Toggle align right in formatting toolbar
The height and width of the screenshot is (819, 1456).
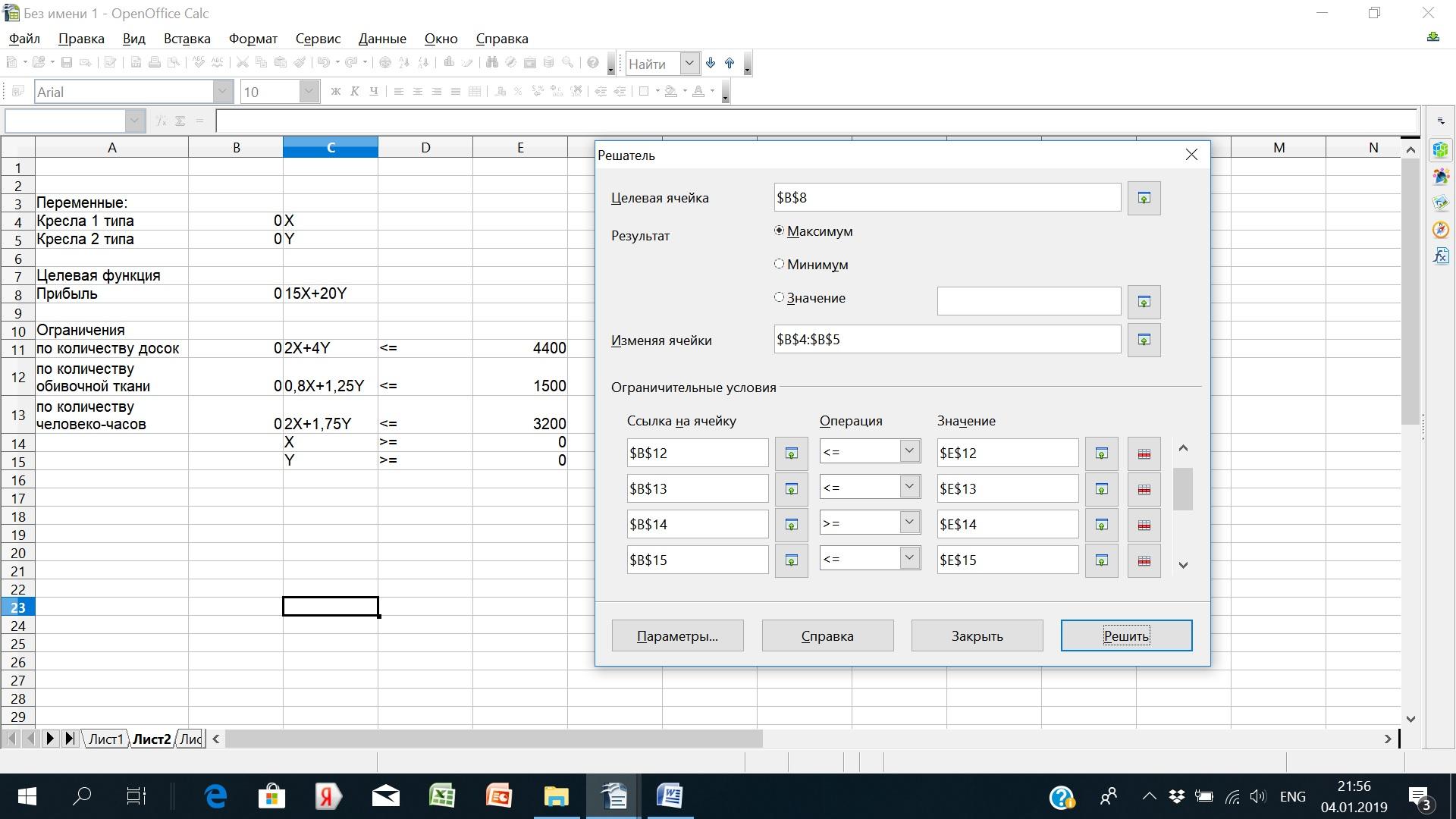tap(437, 92)
